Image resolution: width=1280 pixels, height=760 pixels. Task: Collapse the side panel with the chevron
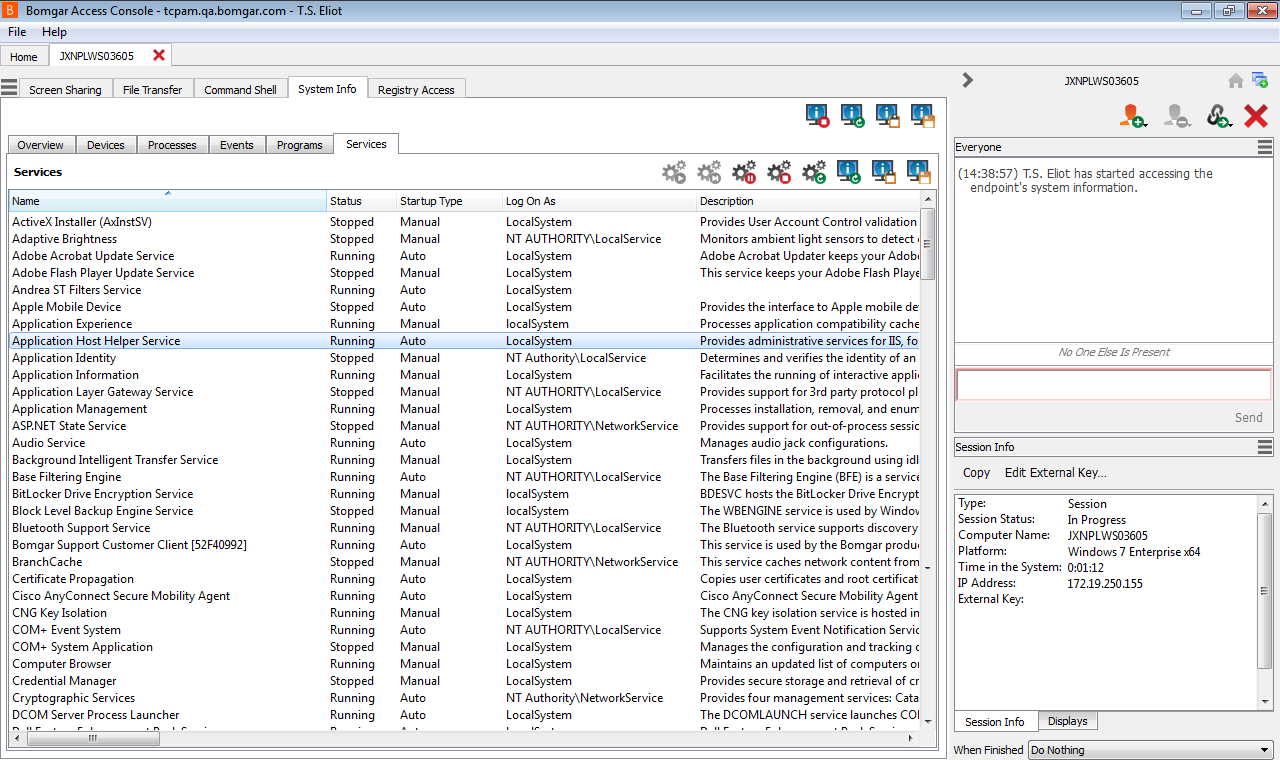pyautogui.click(x=967, y=80)
